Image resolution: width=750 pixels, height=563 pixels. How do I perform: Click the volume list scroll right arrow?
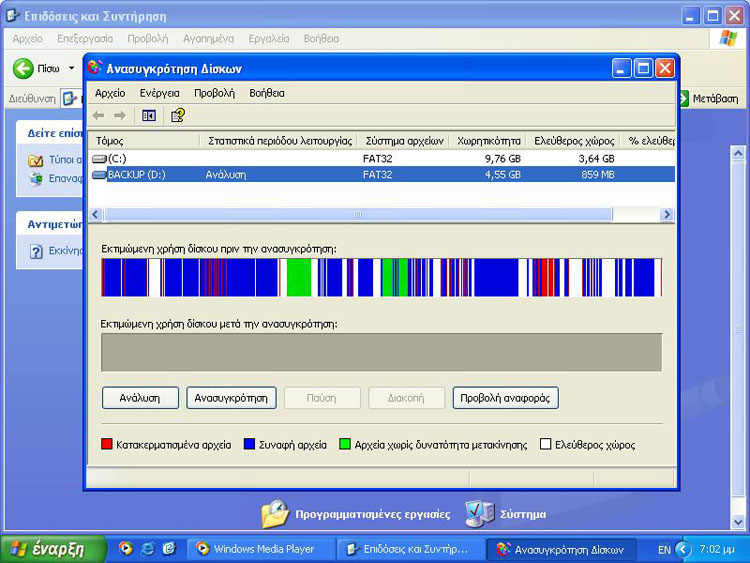point(666,214)
